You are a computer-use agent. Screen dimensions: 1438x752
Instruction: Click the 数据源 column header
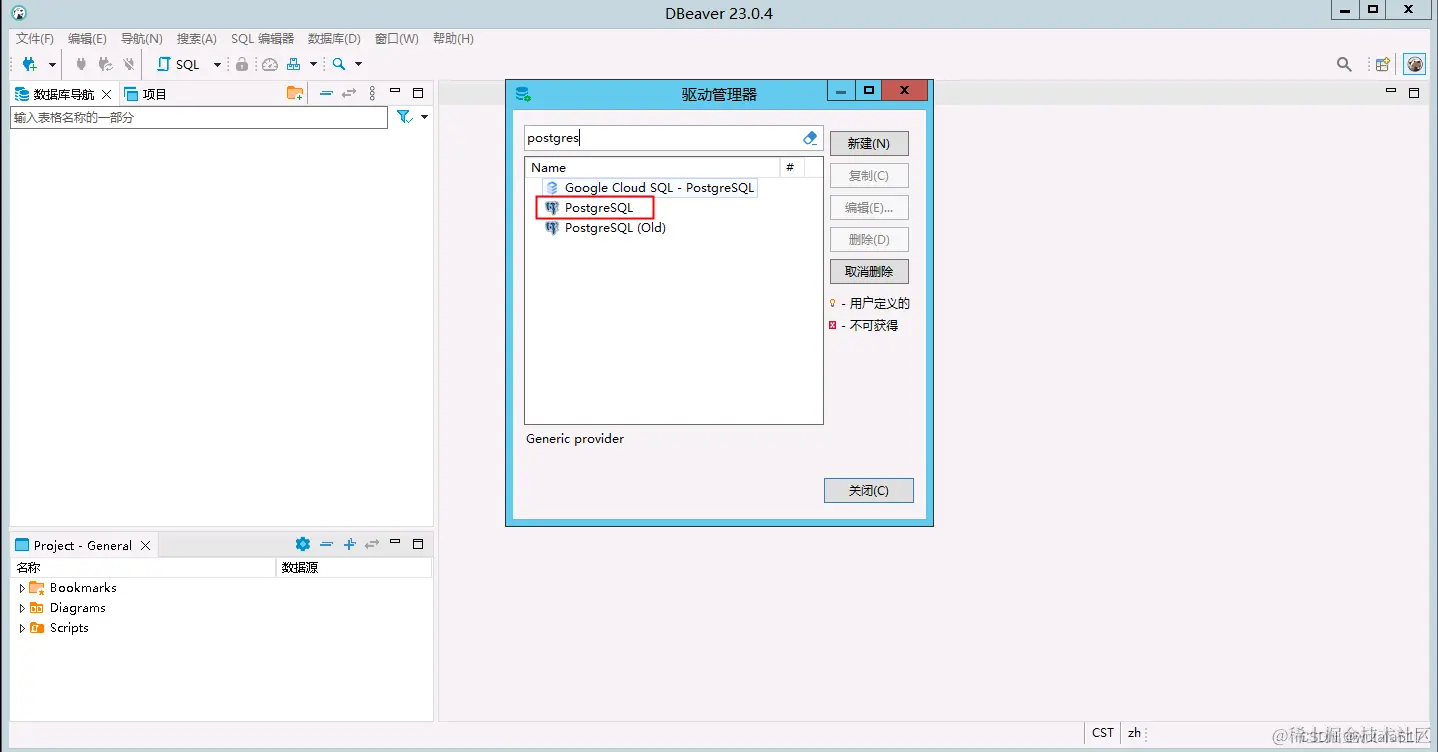354,567
